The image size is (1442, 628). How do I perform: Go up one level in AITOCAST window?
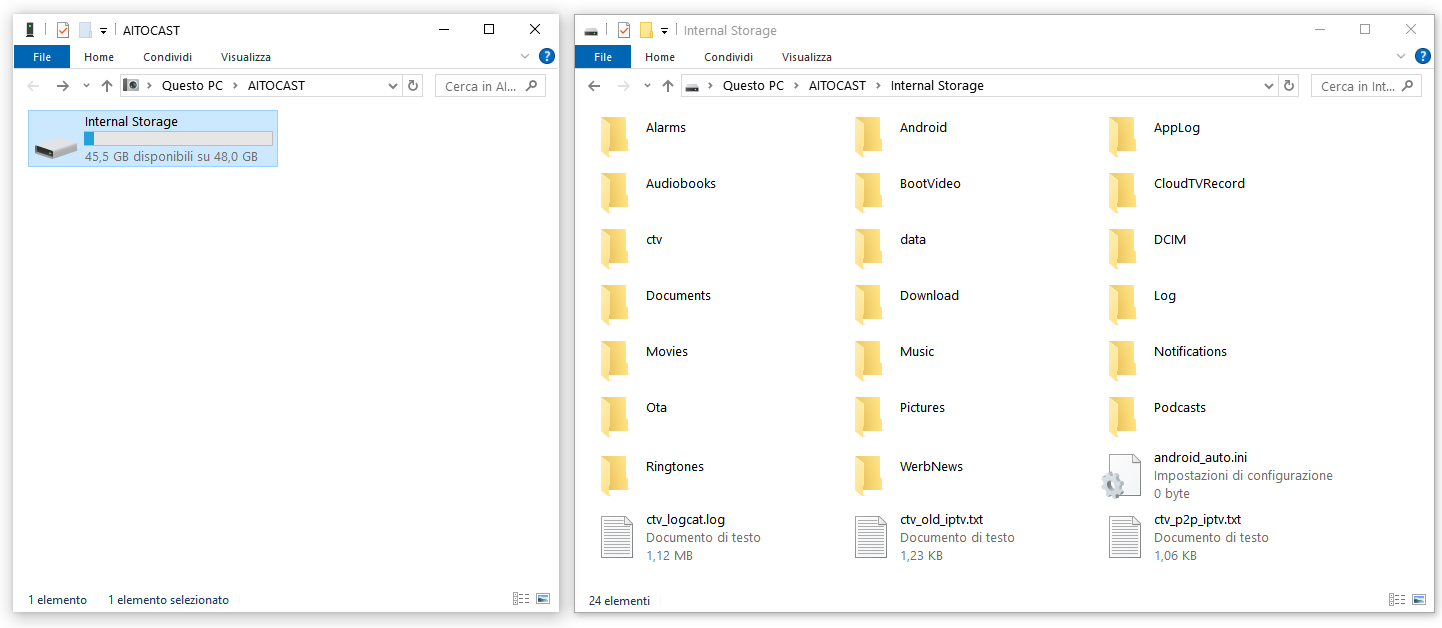point(107,86)
